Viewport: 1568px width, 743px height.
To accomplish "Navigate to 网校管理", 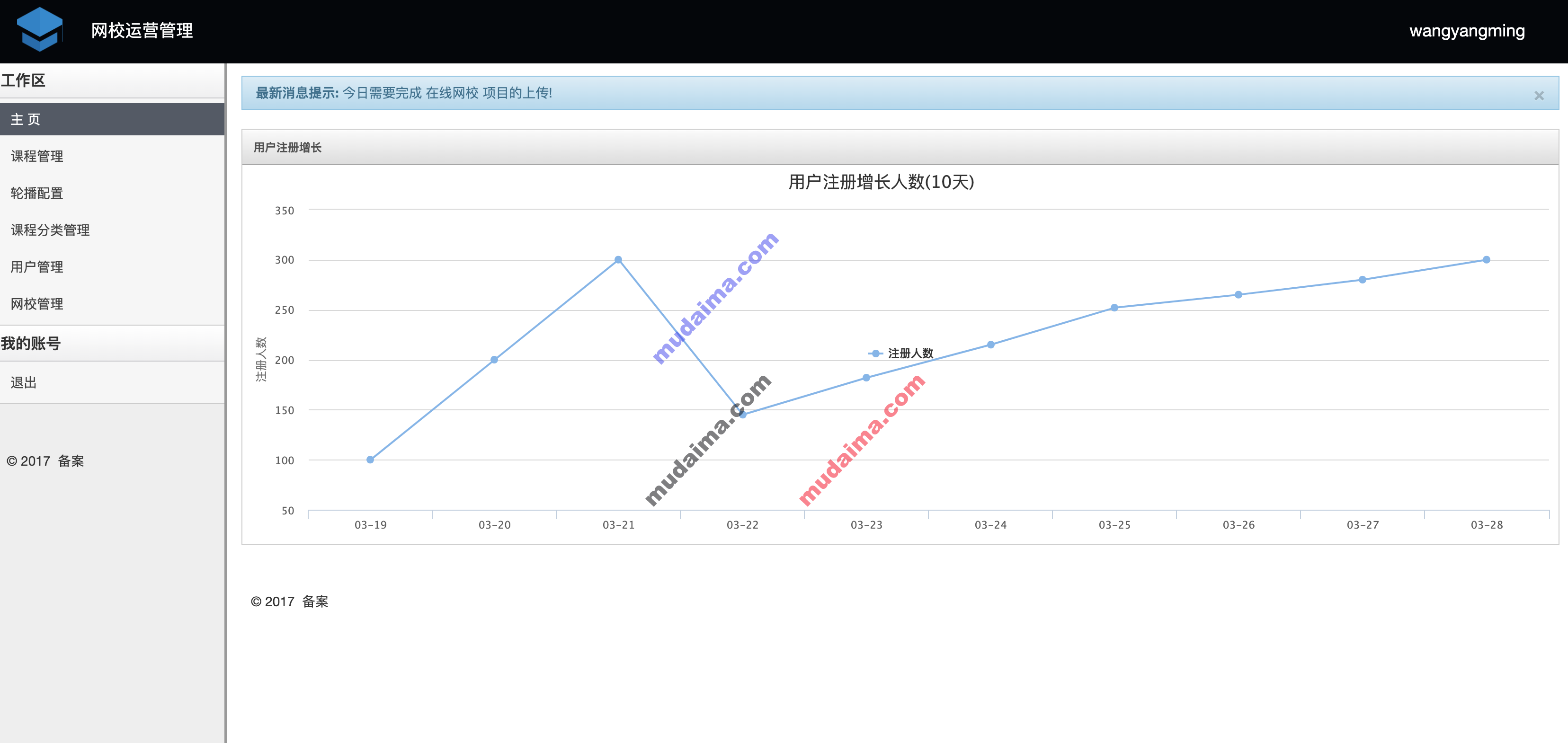I will 112,304.
